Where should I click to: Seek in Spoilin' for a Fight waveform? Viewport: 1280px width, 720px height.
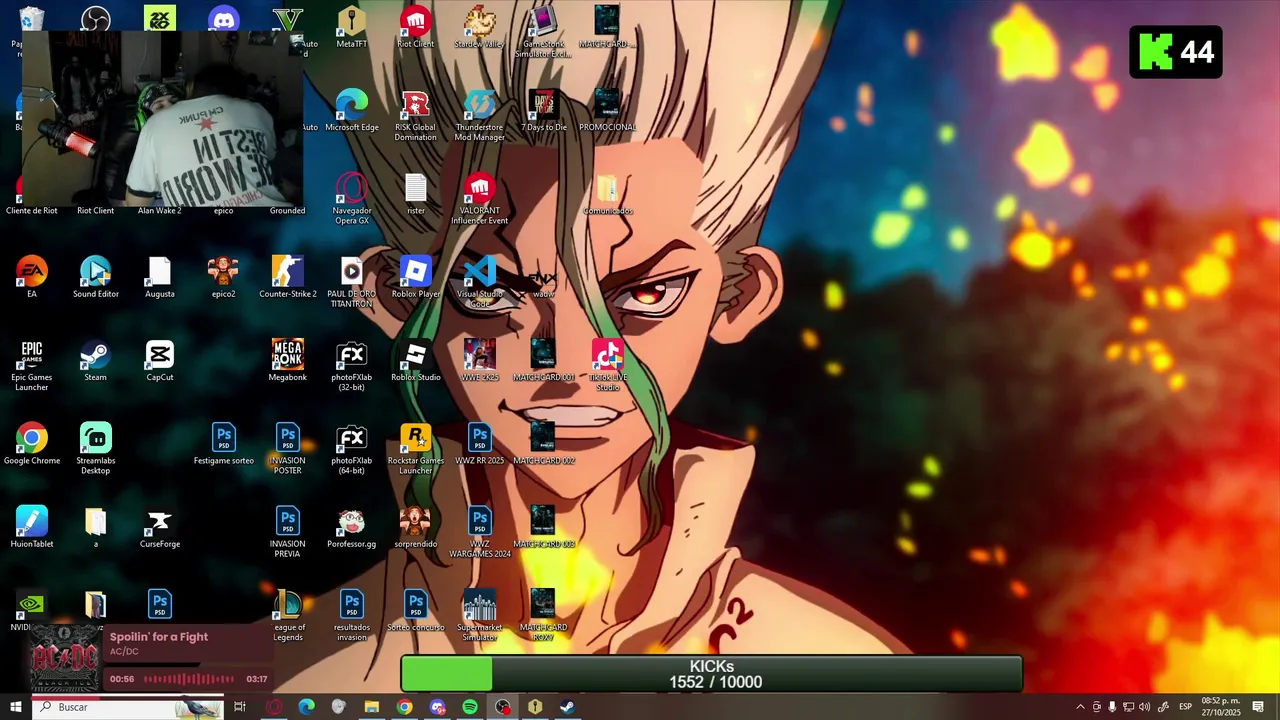[x=189, y=679]
